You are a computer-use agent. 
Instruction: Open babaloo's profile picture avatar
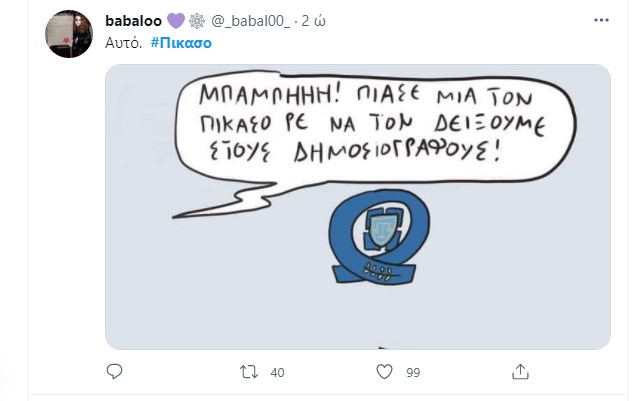click(x=69, y=34)
